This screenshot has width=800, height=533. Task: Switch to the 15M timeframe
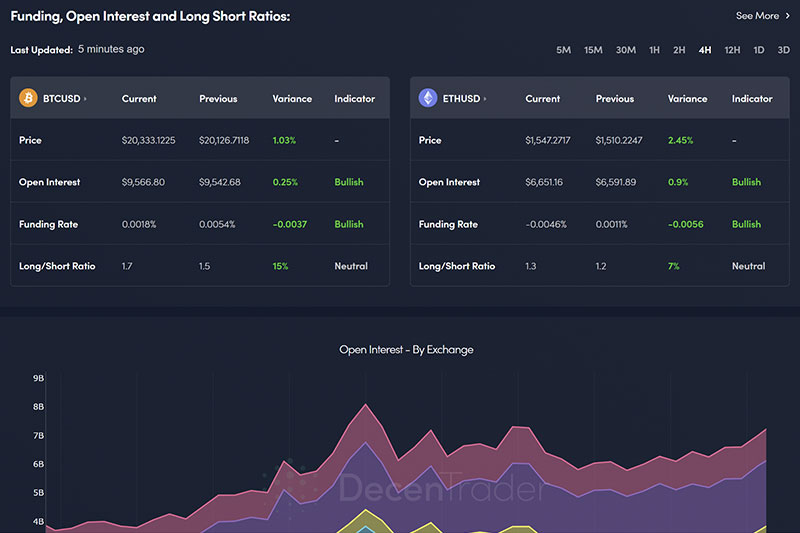point(593,50)
